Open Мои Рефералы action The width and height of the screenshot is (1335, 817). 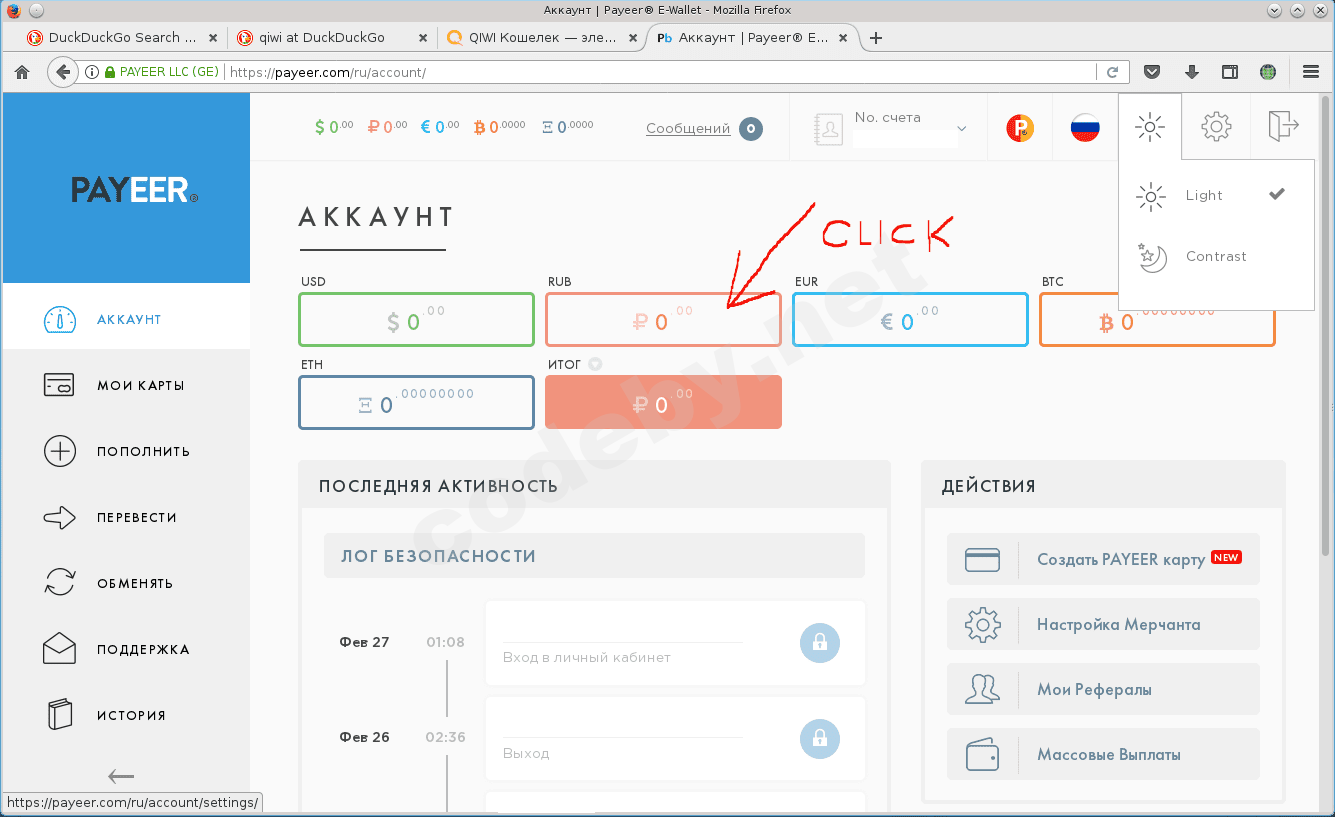click(1103, 689)
